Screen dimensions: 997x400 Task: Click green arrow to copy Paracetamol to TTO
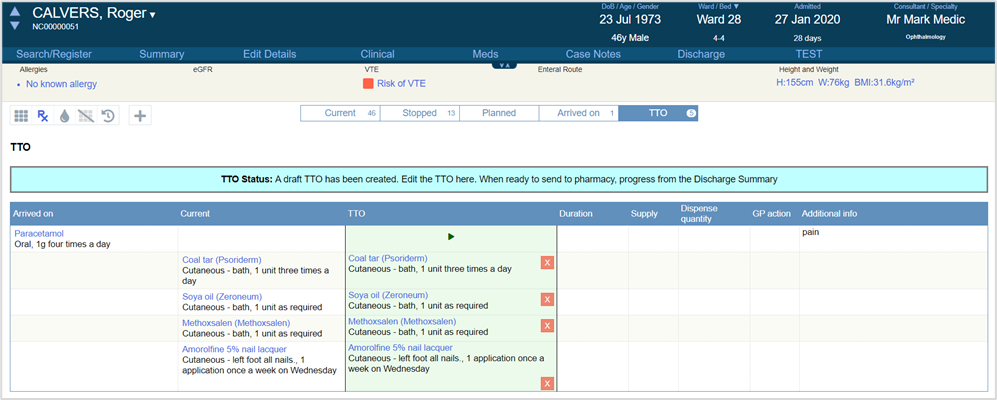(451, 237)
